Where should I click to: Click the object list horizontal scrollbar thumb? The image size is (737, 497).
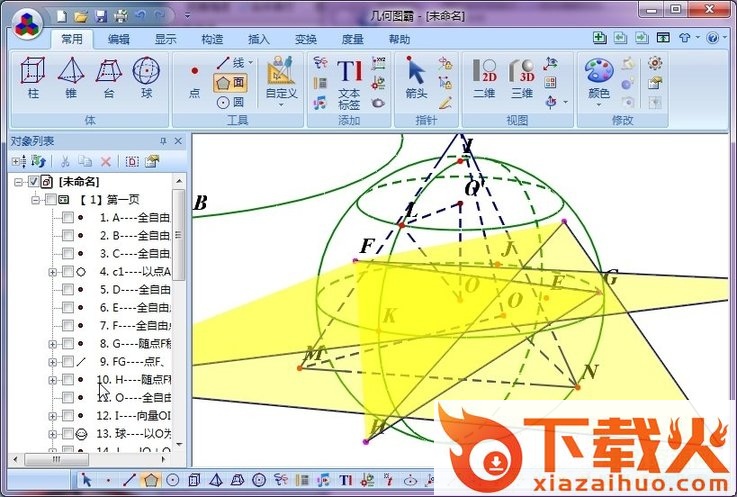(56, 459)
